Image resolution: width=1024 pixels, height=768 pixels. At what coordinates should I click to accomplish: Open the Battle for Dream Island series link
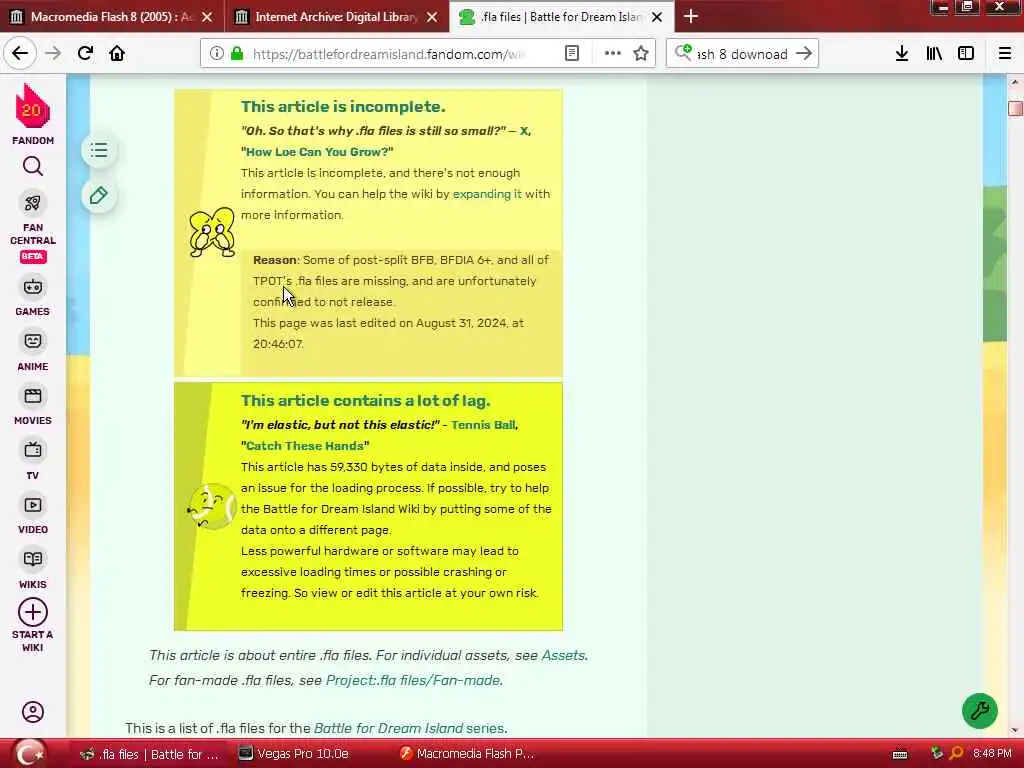(x=409, y=728)
